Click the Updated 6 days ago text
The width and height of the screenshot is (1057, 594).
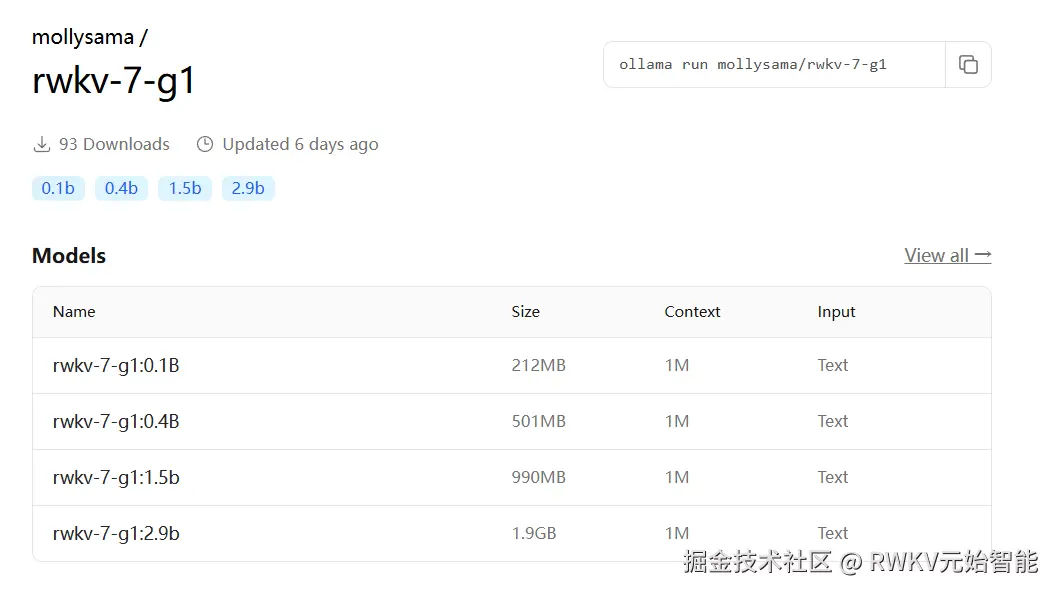301,144
